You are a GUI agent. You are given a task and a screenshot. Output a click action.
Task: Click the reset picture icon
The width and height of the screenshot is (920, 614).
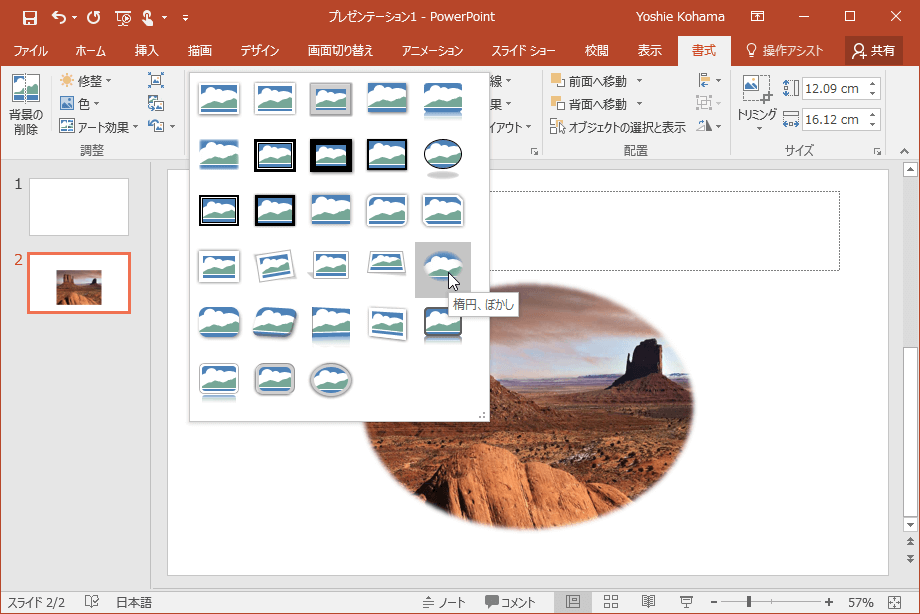coord(156,126)
